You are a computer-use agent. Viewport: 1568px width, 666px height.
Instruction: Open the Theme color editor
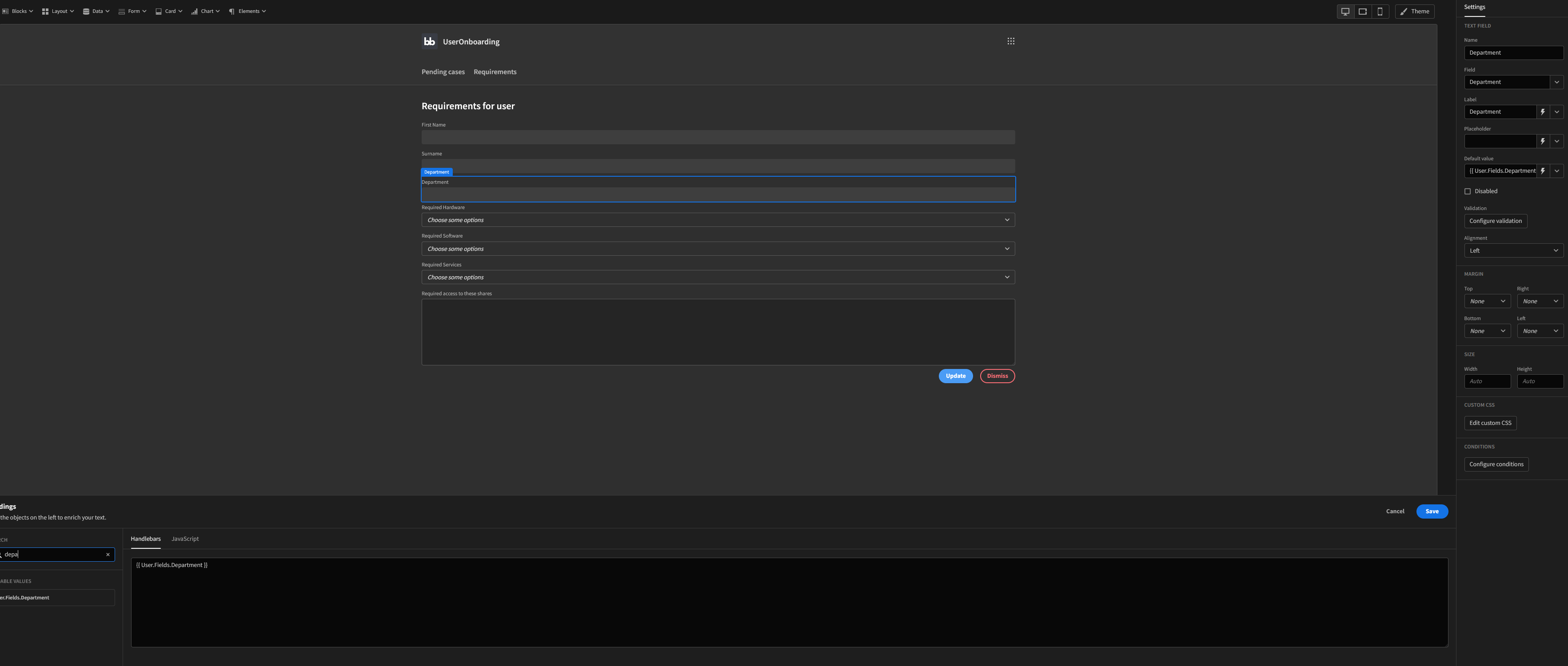click(x=1414, y=11)
